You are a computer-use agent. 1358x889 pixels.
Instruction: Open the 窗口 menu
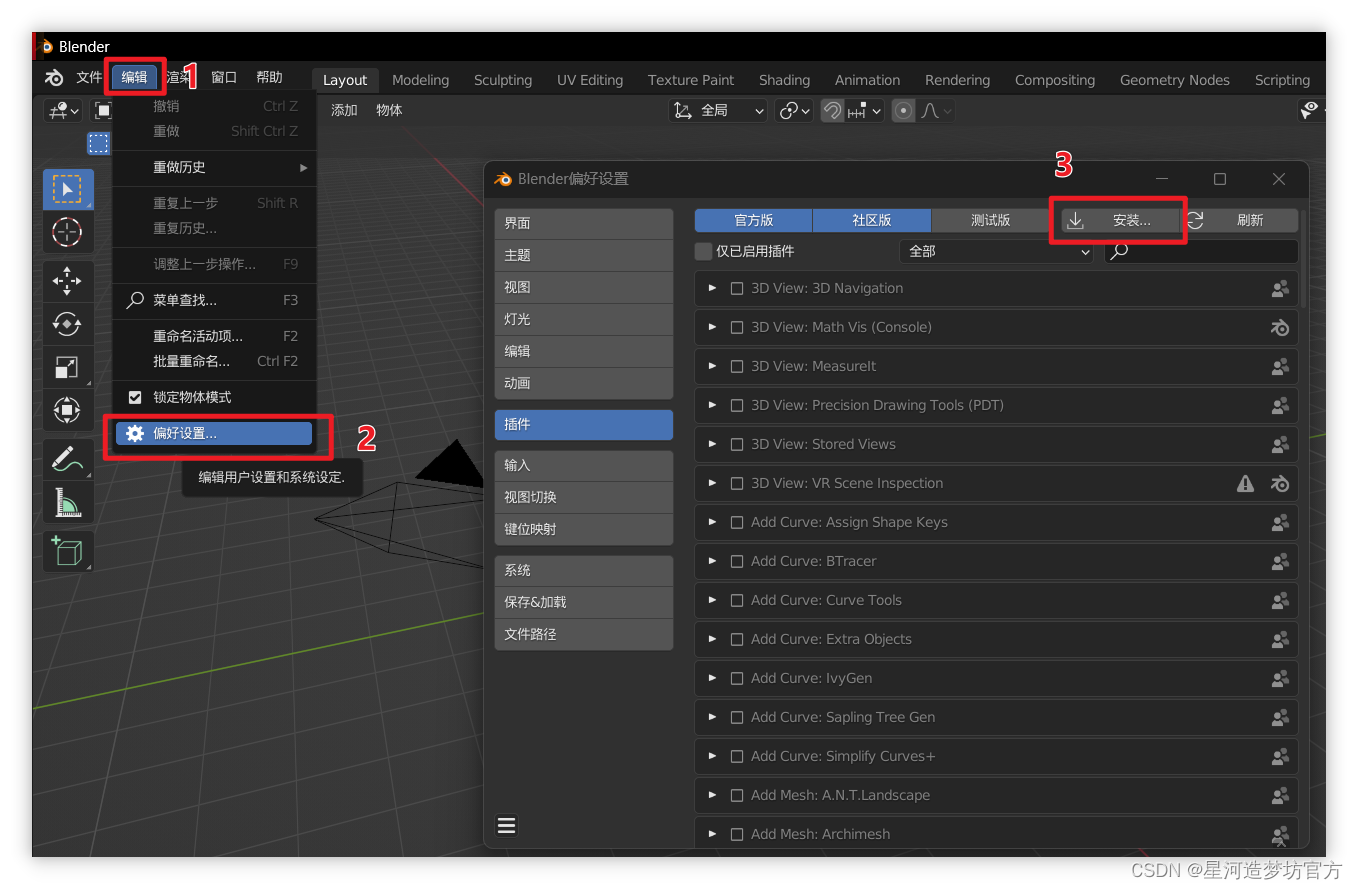[x=224, y=77]
